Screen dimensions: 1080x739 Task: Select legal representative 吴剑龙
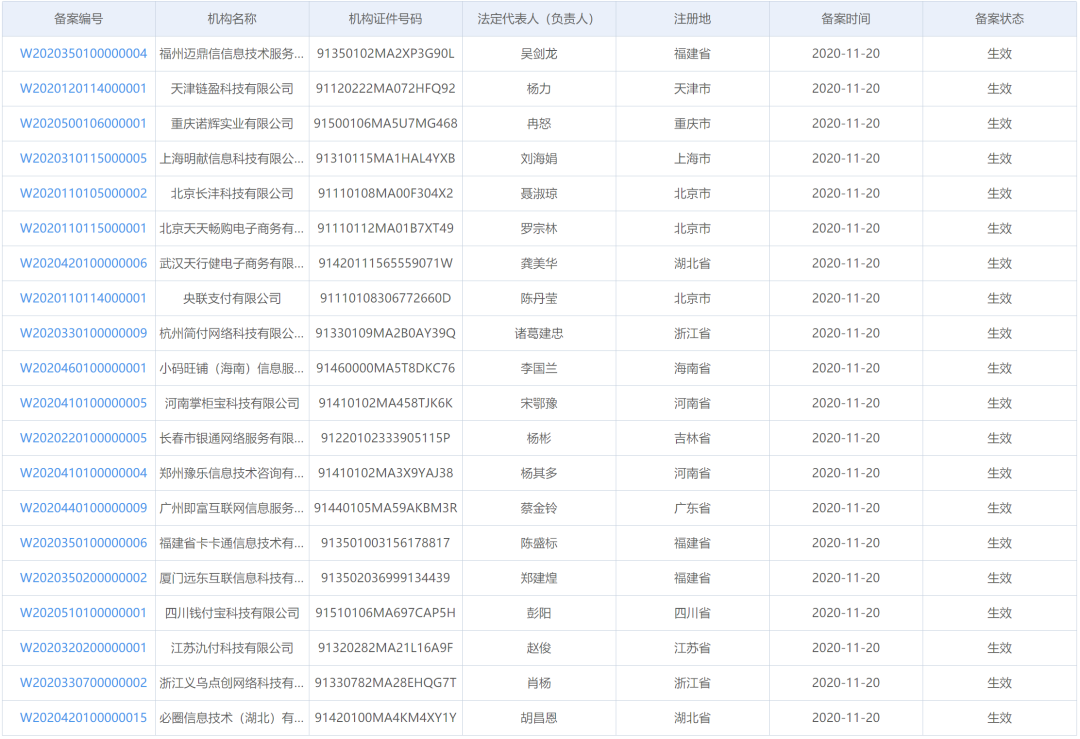click(x=539, y=54)
